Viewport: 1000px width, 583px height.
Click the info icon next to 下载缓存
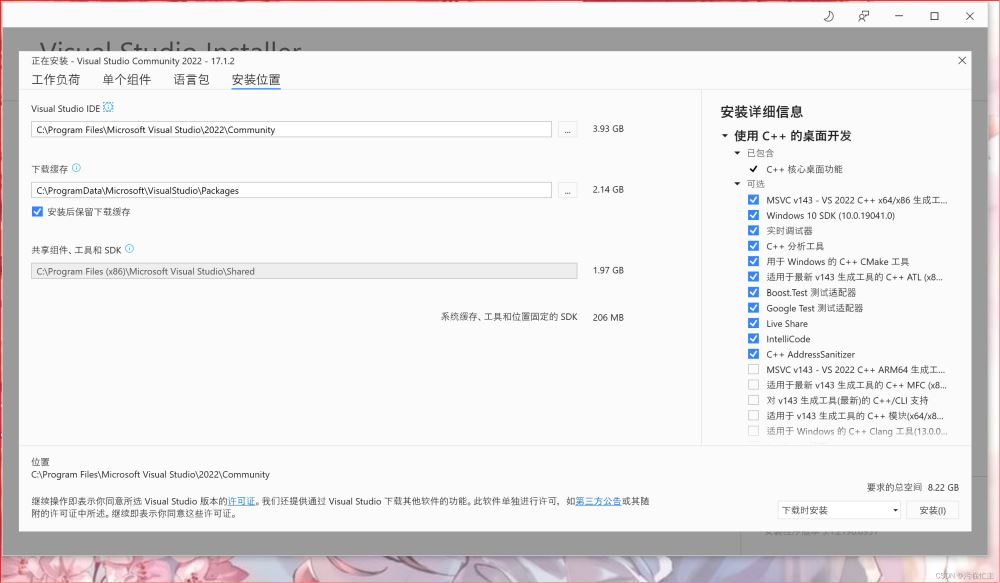[x=76, y=168]
